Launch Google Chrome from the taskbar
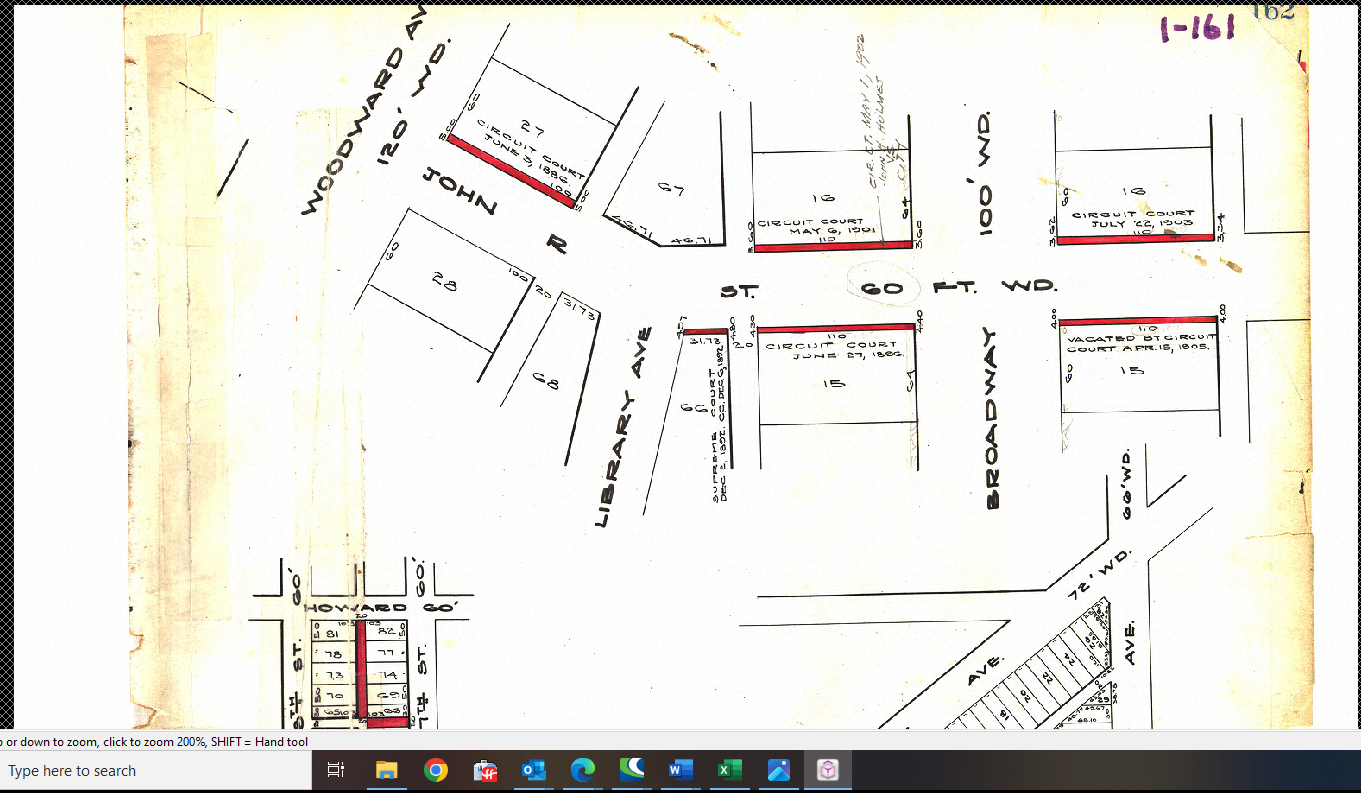Image resolution: width=1361 pixels, height=794 pixels. click(x=435, y=770)
